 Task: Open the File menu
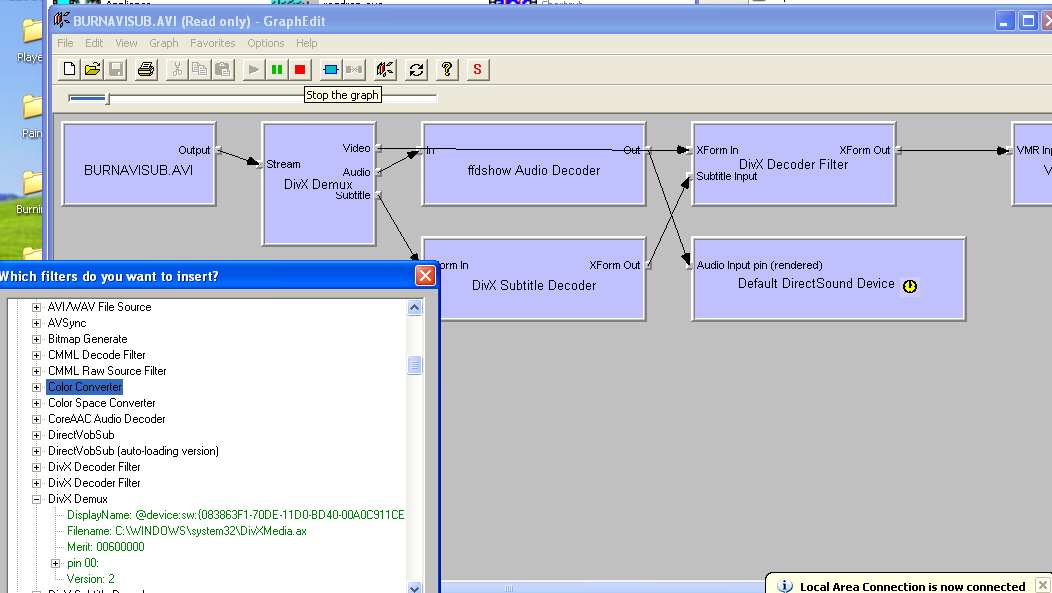[65, 43]
